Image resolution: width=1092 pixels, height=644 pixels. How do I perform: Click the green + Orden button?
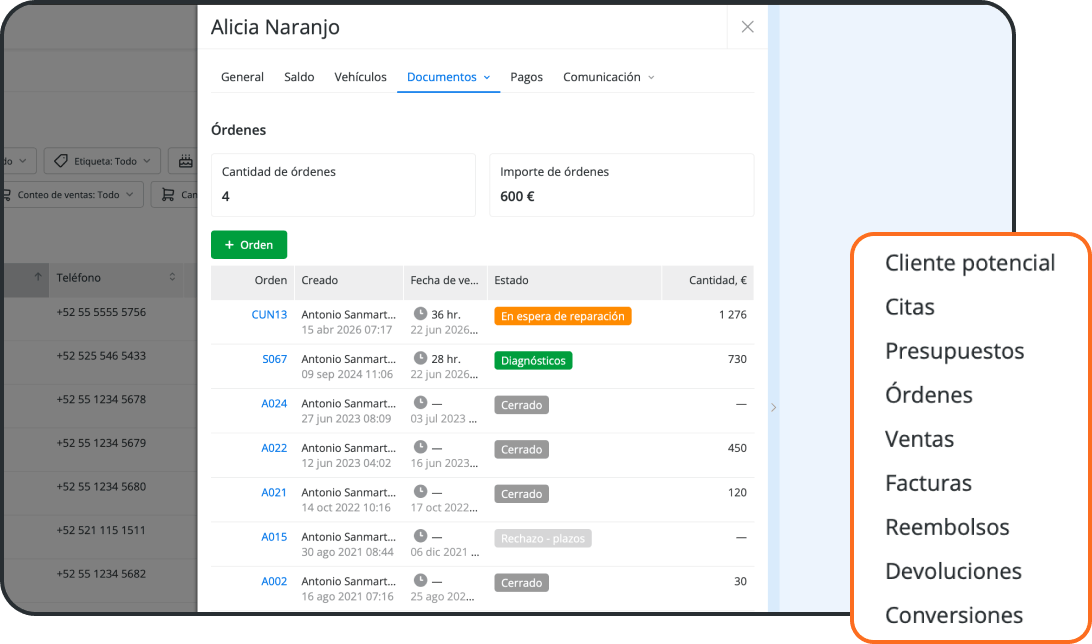click(249, 245)
